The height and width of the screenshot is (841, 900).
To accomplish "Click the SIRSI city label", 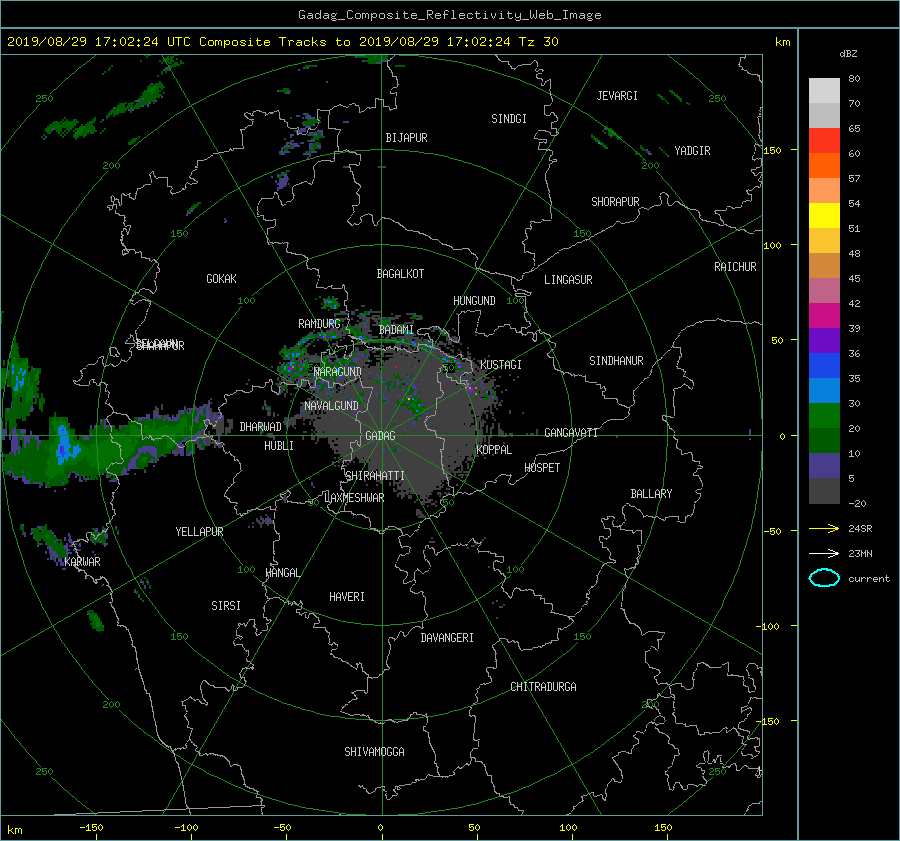I will point(226,606).
